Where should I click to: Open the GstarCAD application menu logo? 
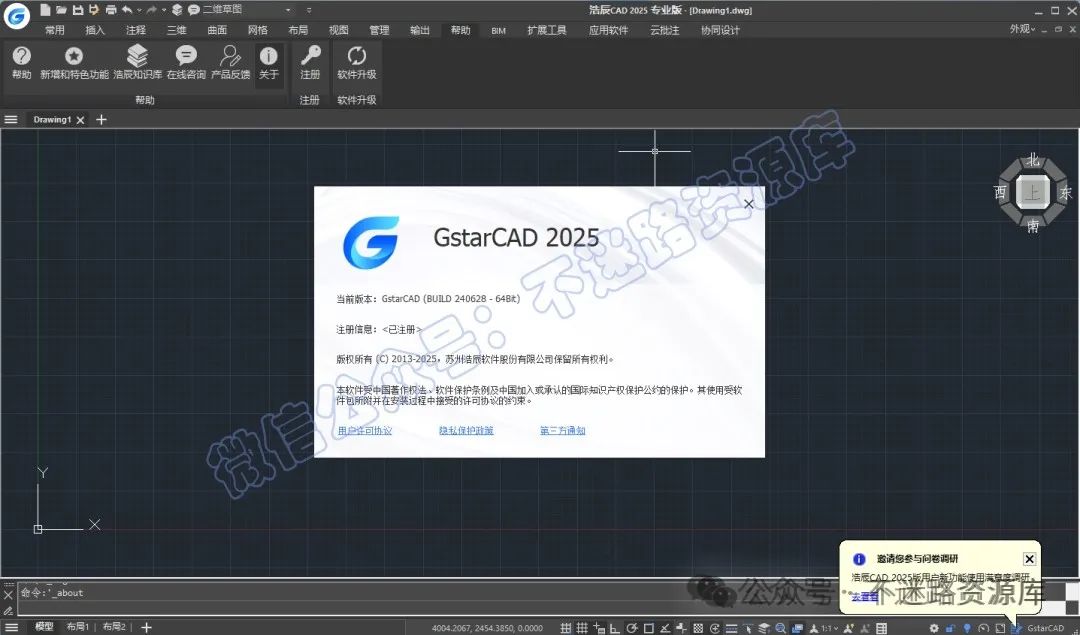coord(17,15)
